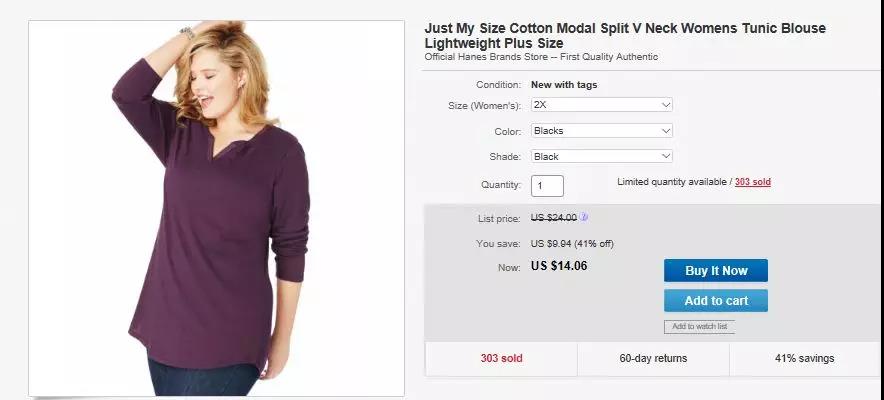Click the Just My Size product title
Screen dimensions: 884x400
point(625,36)
